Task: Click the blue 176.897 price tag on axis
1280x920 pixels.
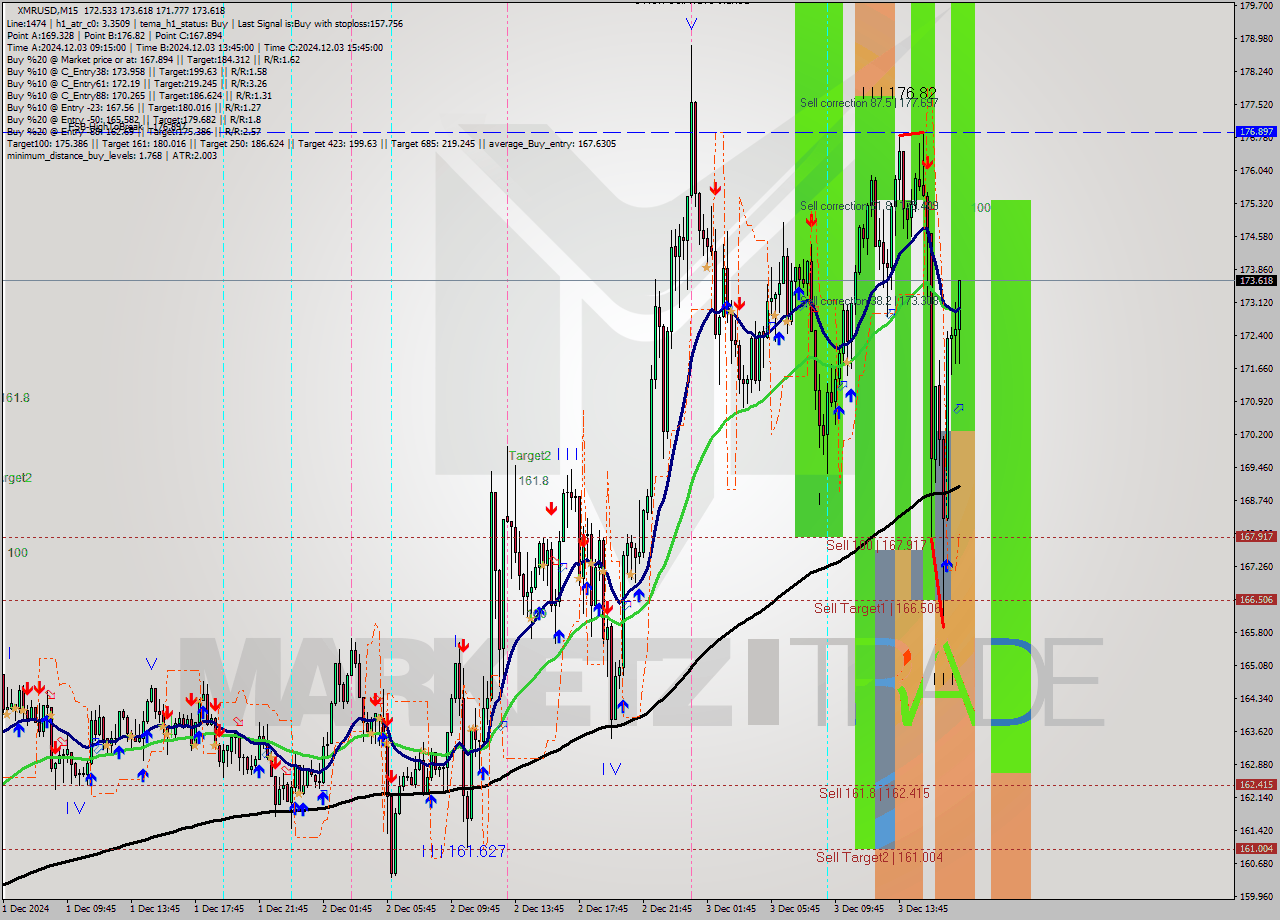Action: [x=1256, y=132]
